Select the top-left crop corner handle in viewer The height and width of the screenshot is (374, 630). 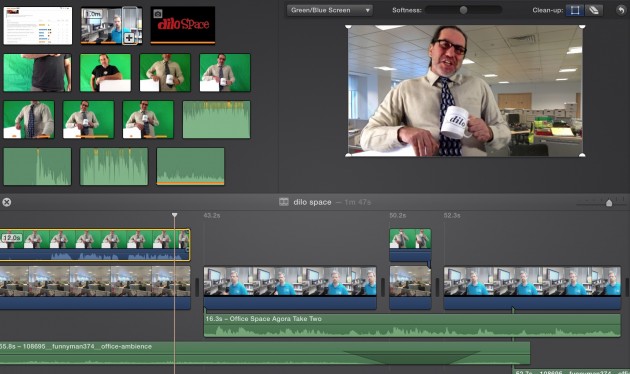tap(348, 27)
